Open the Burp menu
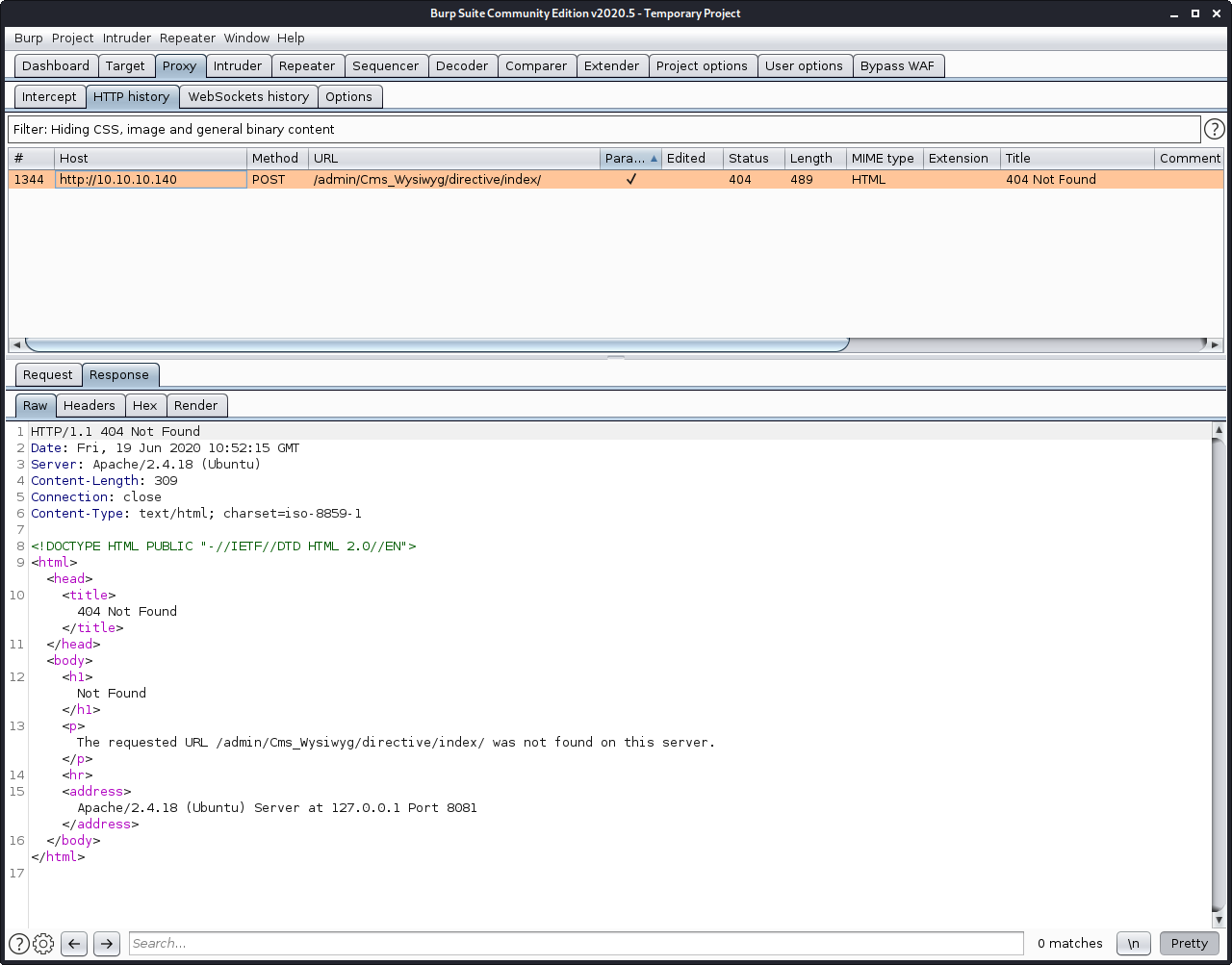 click(29, 38)
